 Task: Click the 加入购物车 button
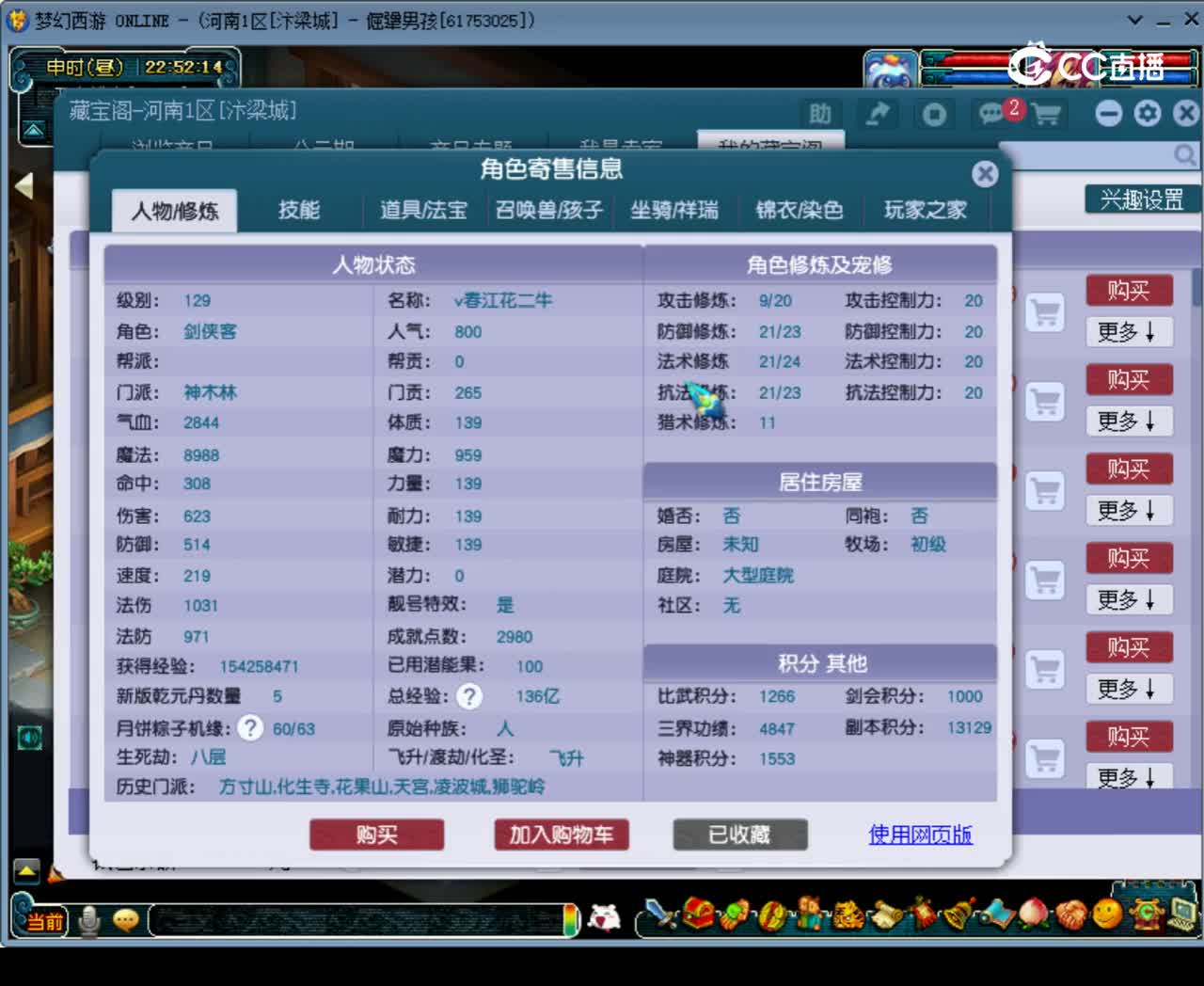coord(562,835)
